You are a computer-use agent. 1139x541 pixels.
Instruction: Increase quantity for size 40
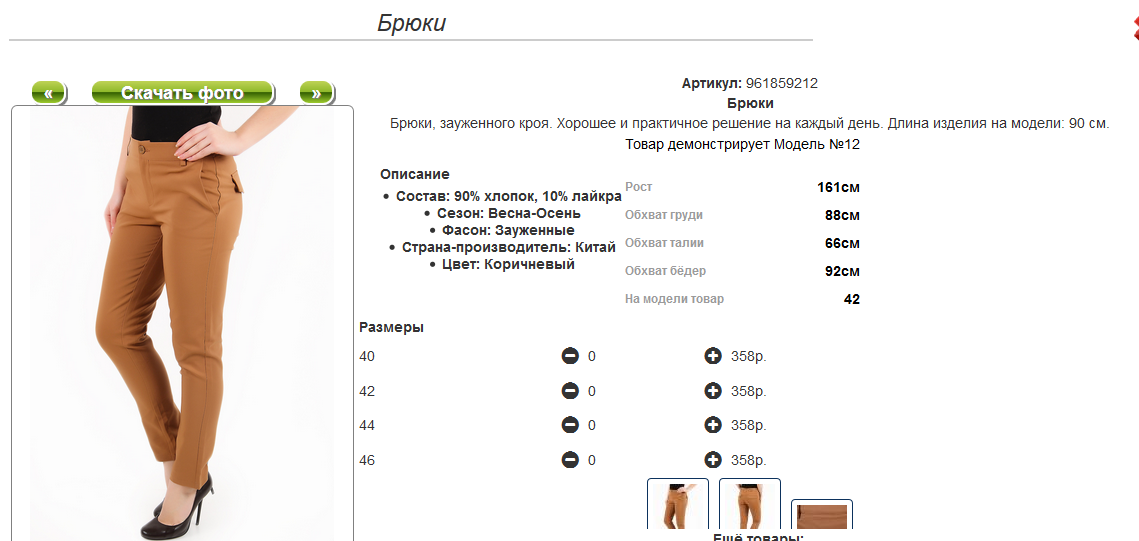[713, 356]
